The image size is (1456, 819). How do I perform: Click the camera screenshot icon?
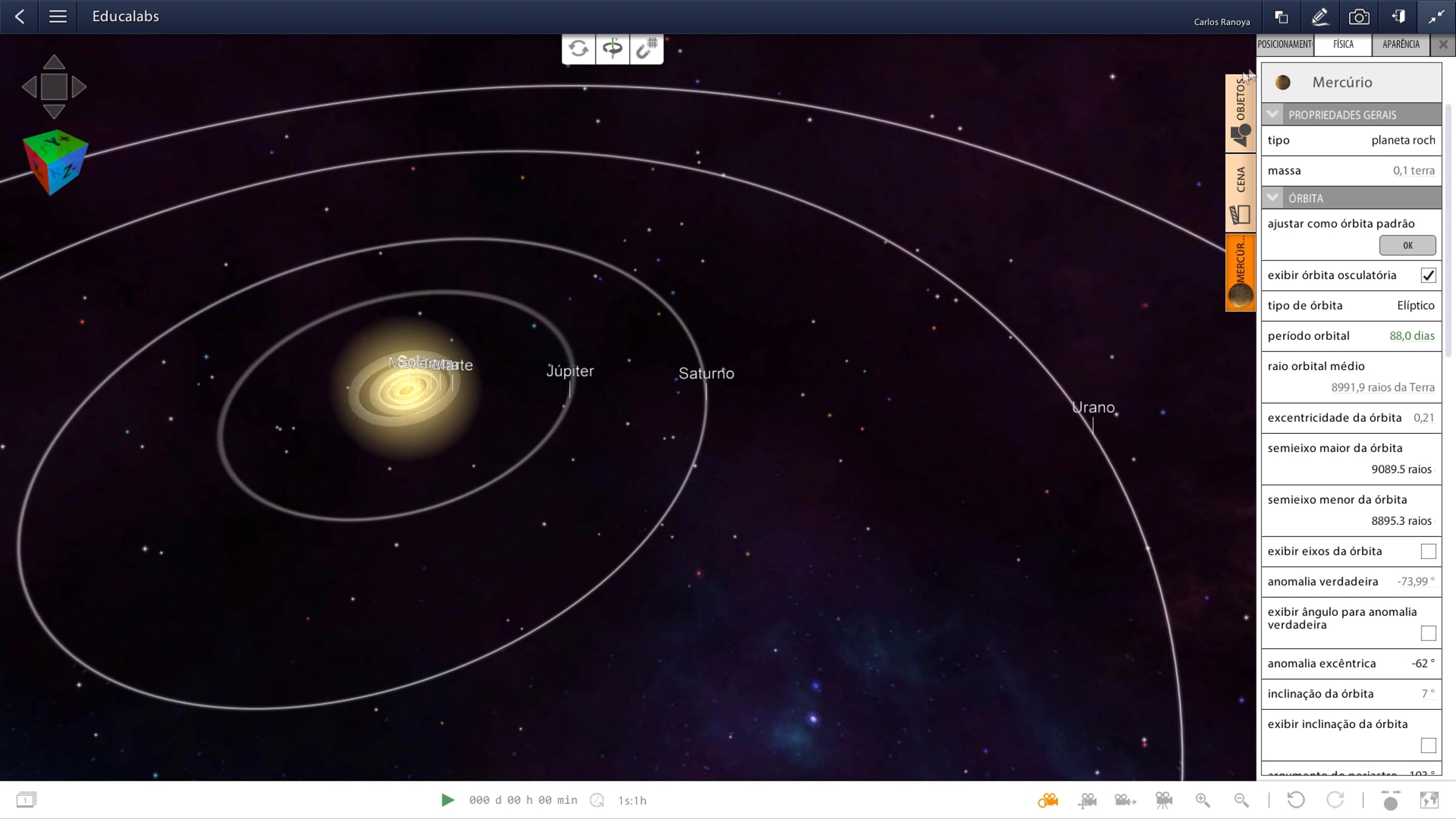point(1358,17)
